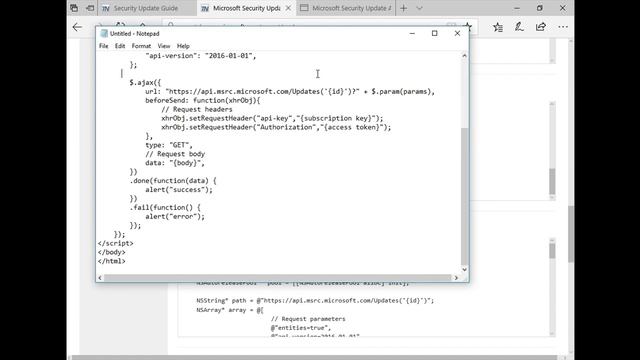This screenshot has width=640, height=360.
Task: Click the url line with api.msrc.microsoft.com
Action: click(x=290, y=91)
